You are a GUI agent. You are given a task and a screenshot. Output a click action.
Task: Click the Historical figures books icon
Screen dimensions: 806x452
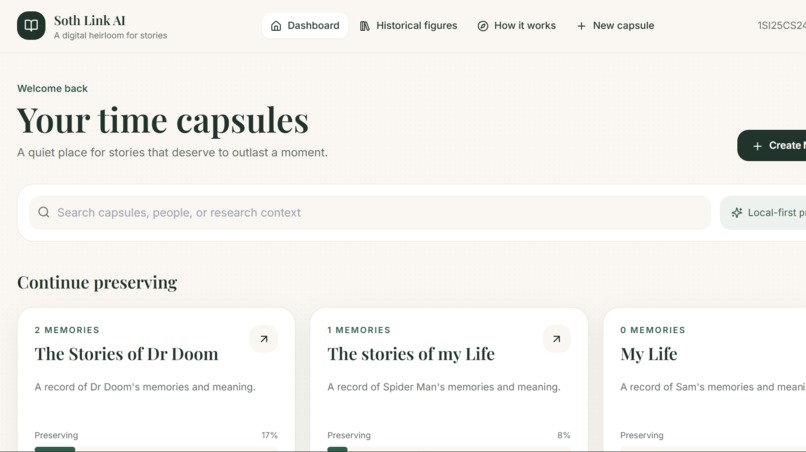tap(364, 26)
